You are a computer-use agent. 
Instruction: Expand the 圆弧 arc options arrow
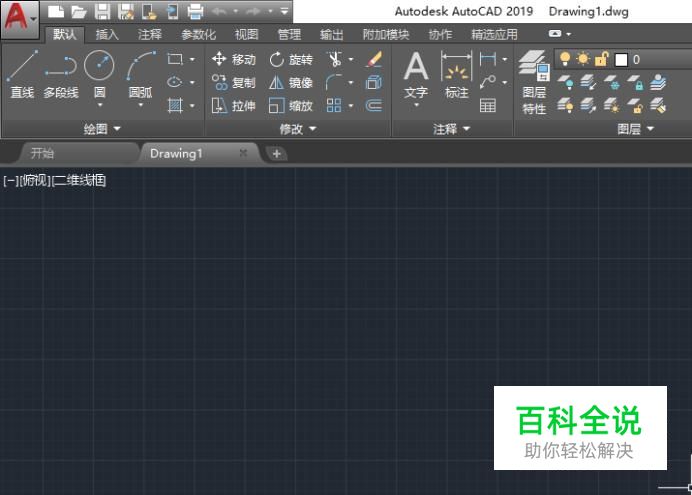pyautogui.click(x=140, y=105)
